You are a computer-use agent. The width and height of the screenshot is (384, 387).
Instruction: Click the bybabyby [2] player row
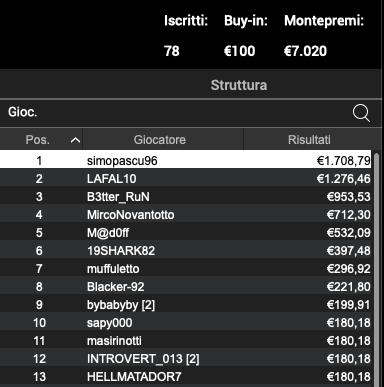pyautogui.click(x=186, y=305)
